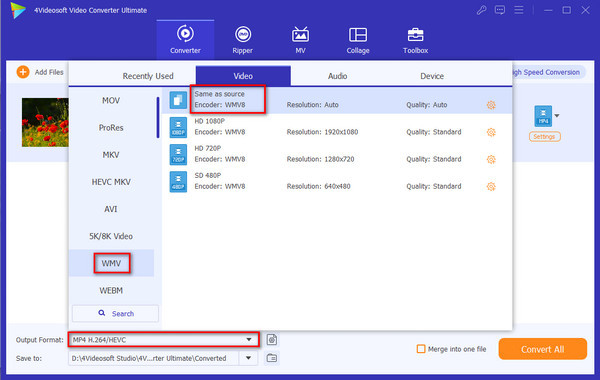Click Resolution: 640x480 text
Viewport: 600px width, 380px height.
point(318,186)
